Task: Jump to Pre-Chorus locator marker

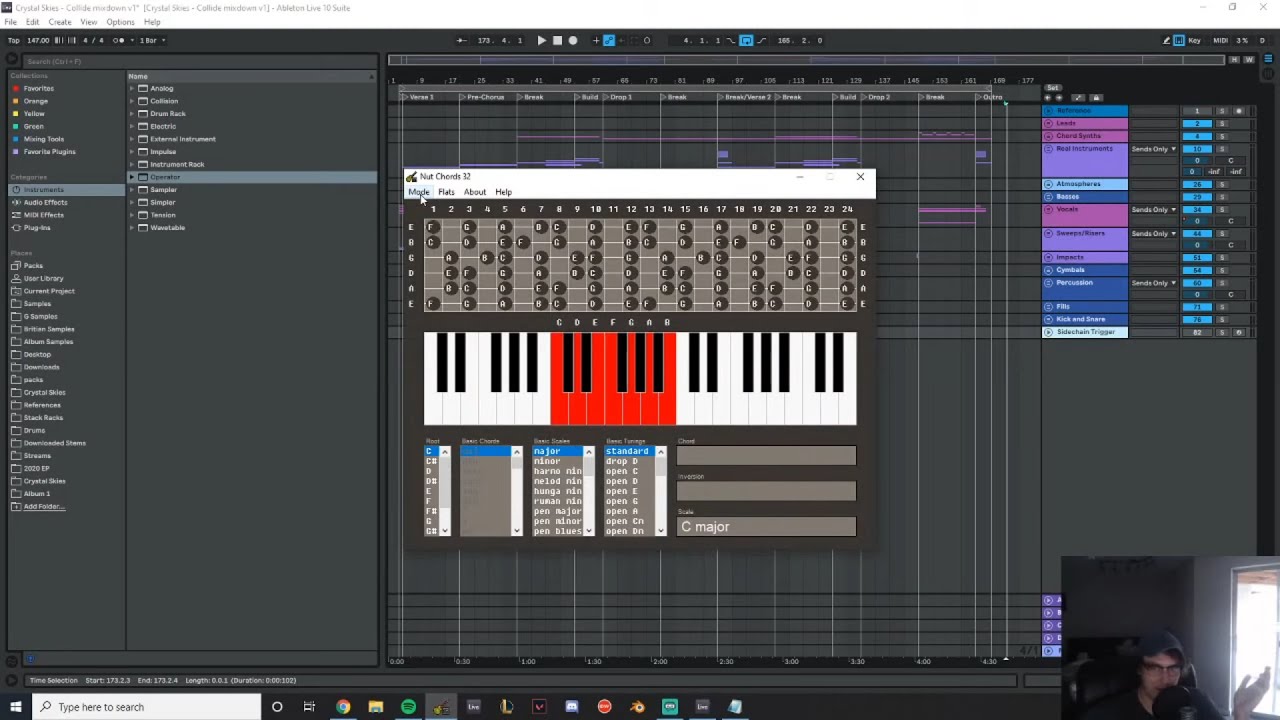Action: click(482, 97)
